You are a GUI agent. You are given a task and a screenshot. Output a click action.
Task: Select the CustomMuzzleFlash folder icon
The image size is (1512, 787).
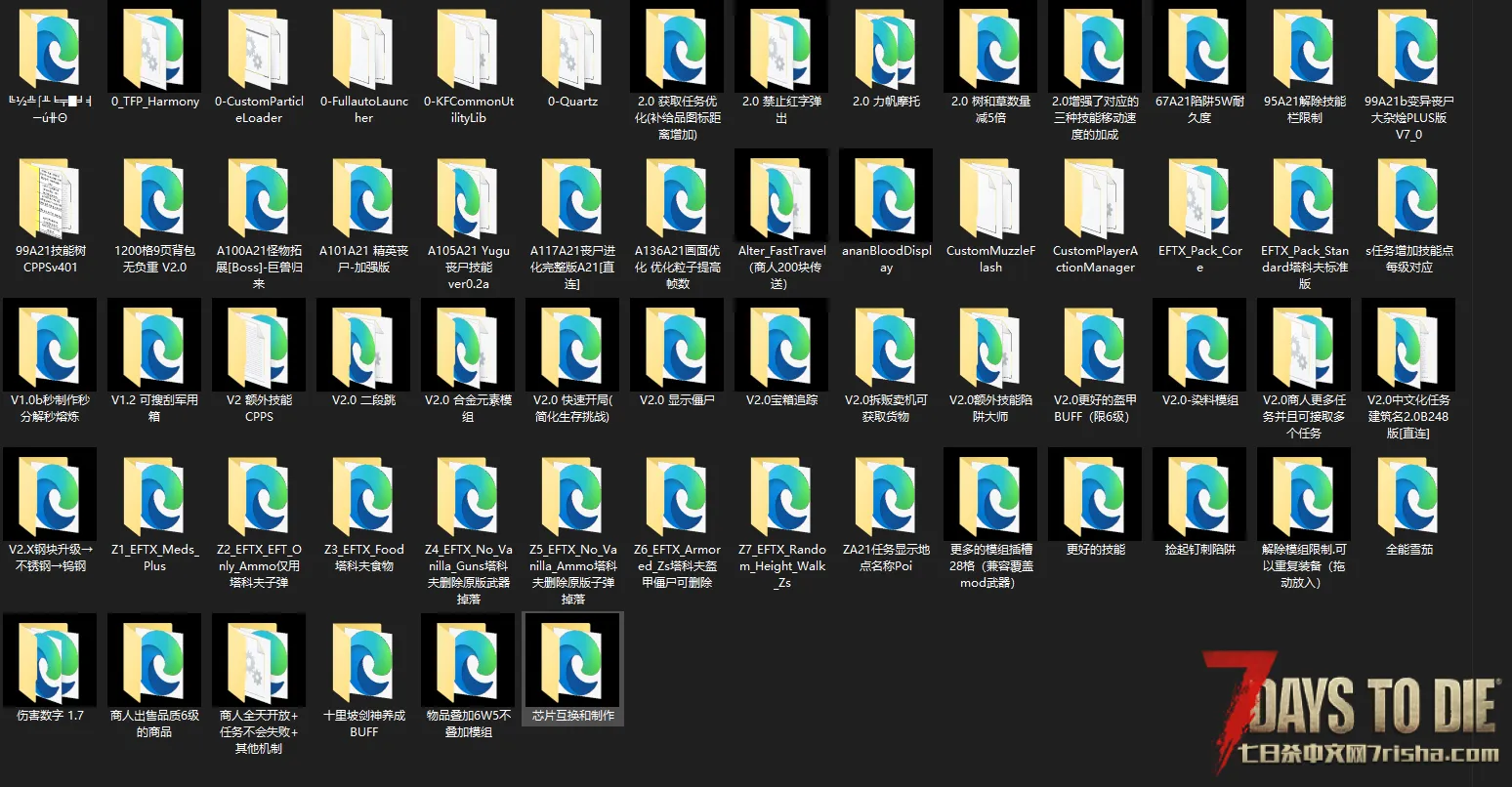(990, 198)
